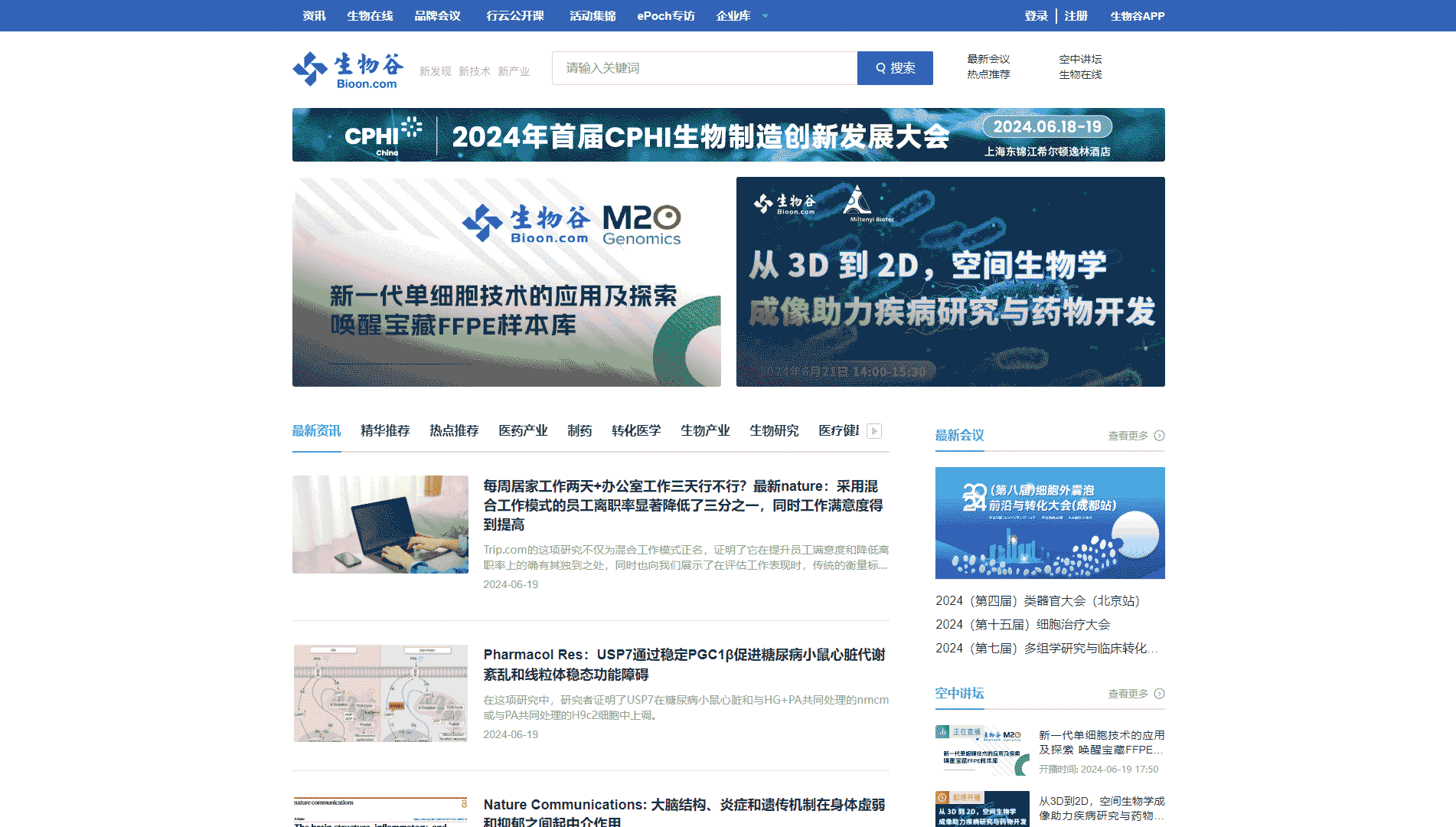Image resolution: width=1456 pixels, height=827 pixels.
Task: Open 行云公开课 in top navigation
Action: pos(515,16)
